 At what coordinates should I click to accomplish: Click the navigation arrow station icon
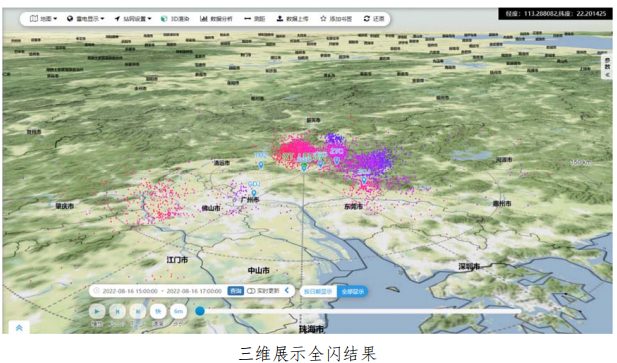point(117,18)
